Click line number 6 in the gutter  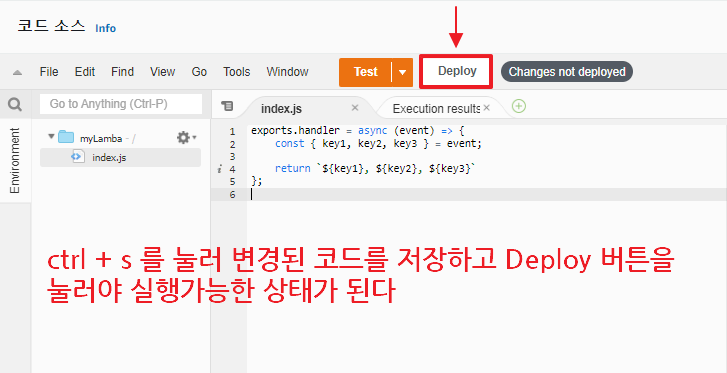[x=232, y=194]
